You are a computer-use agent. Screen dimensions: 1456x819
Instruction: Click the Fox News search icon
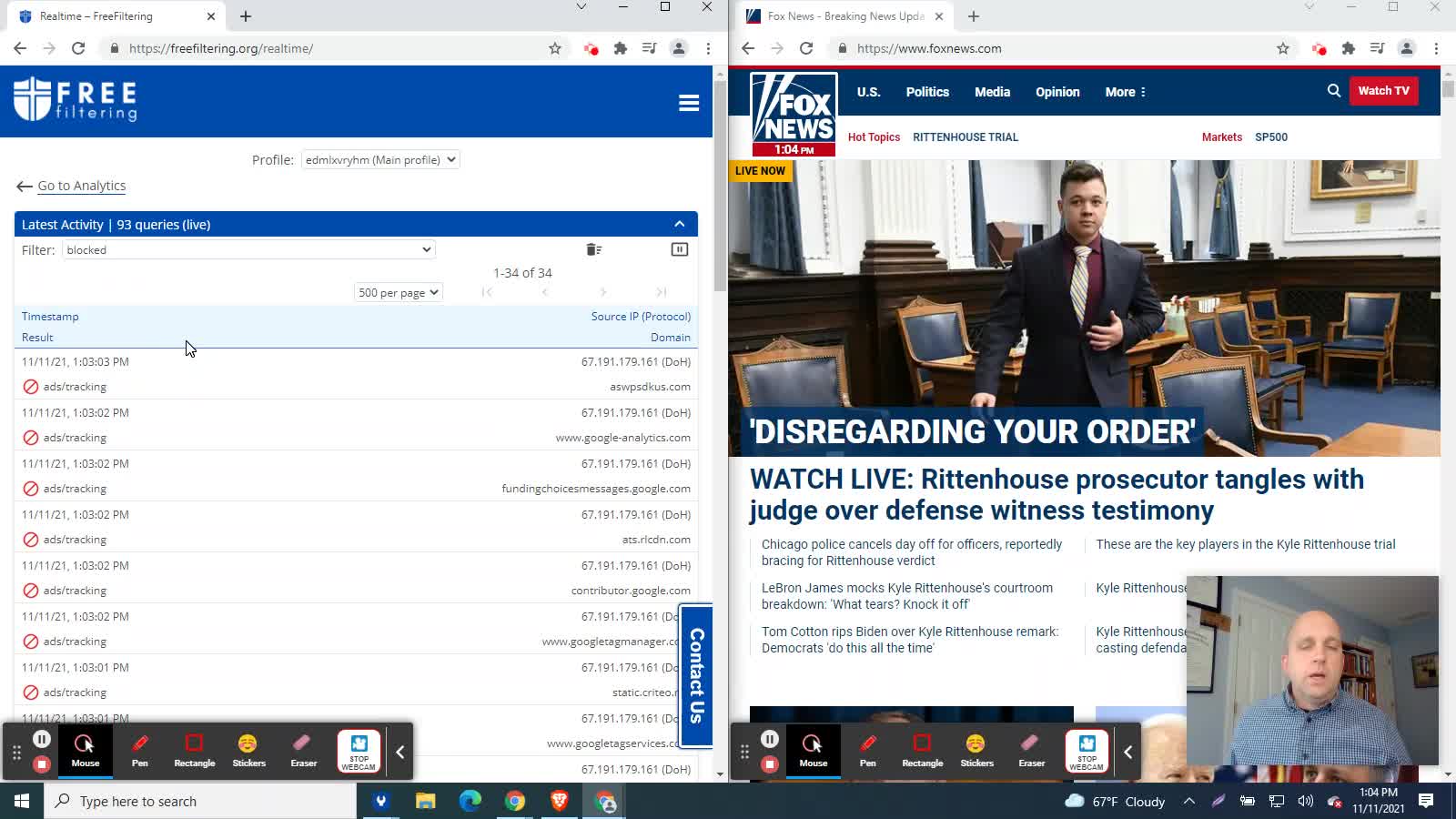(x=1334, y=91)
